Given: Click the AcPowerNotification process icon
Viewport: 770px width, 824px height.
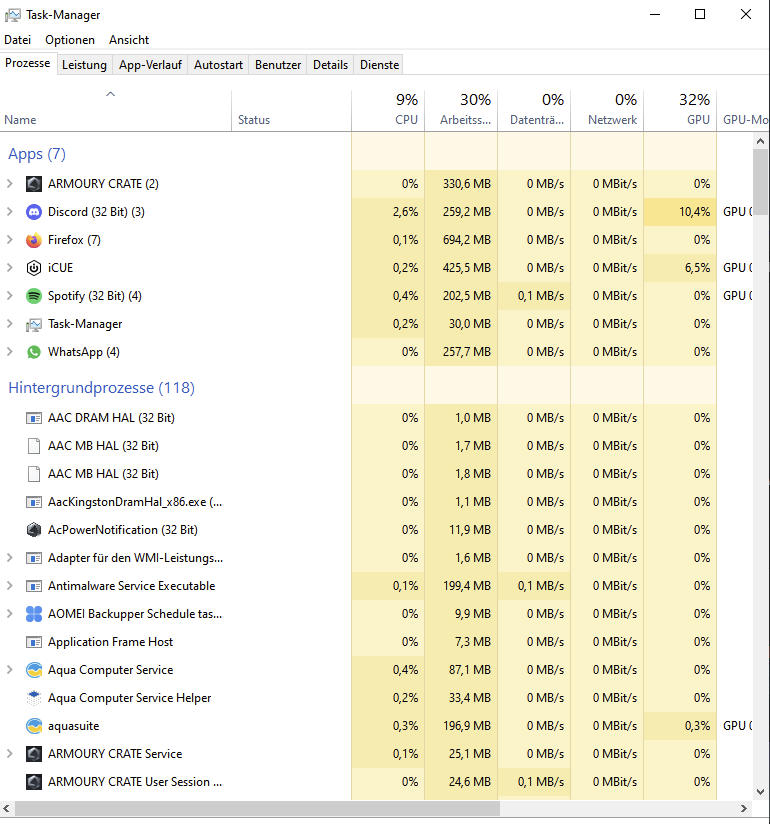Looking at the screenshot, I should (34, 530).
